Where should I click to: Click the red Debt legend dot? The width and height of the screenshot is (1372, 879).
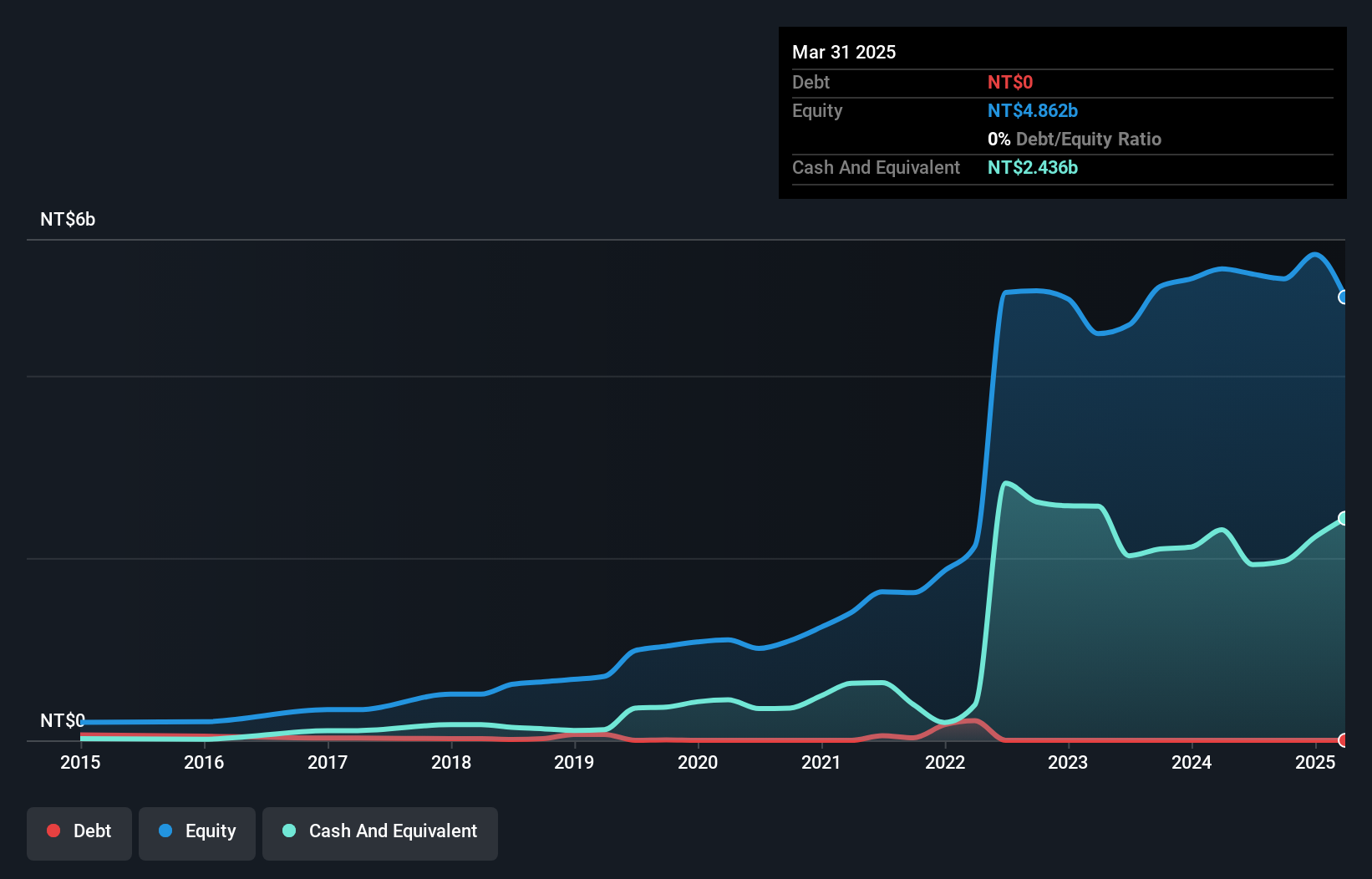click(x=53, y=831)
